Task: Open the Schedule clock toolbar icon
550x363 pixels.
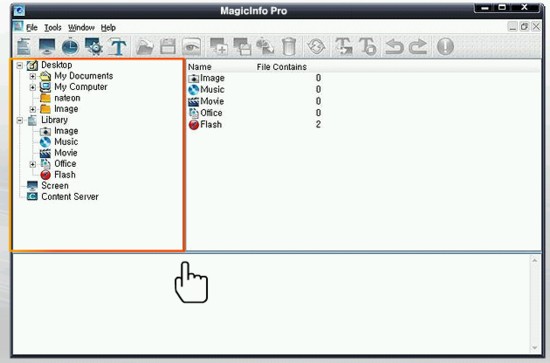Action: [x=70, y=46]
